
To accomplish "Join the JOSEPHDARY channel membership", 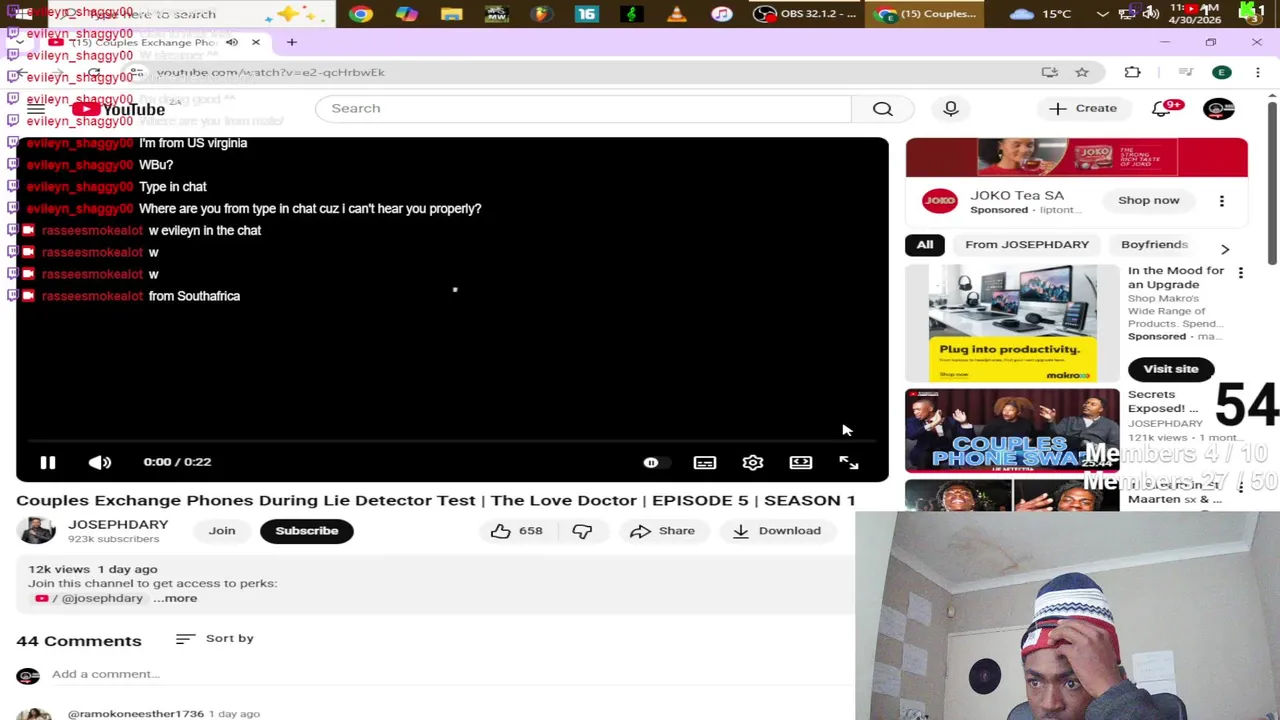I will pos(222,531).
